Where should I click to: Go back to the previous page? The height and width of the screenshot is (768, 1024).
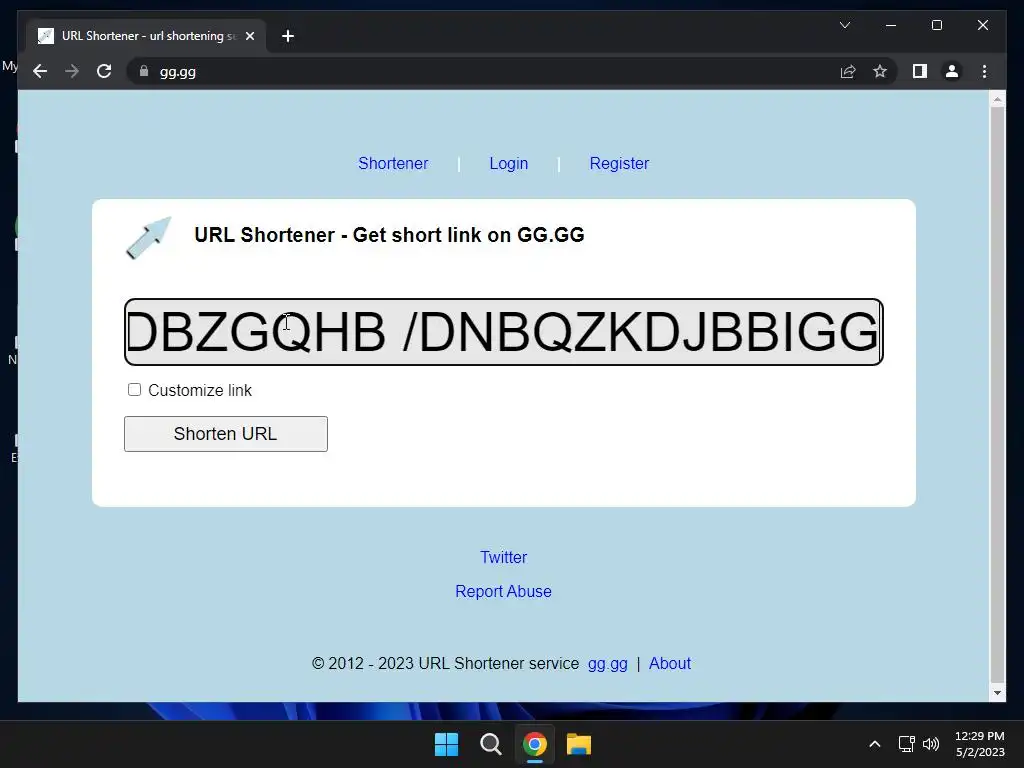click(x=40, y=71)
